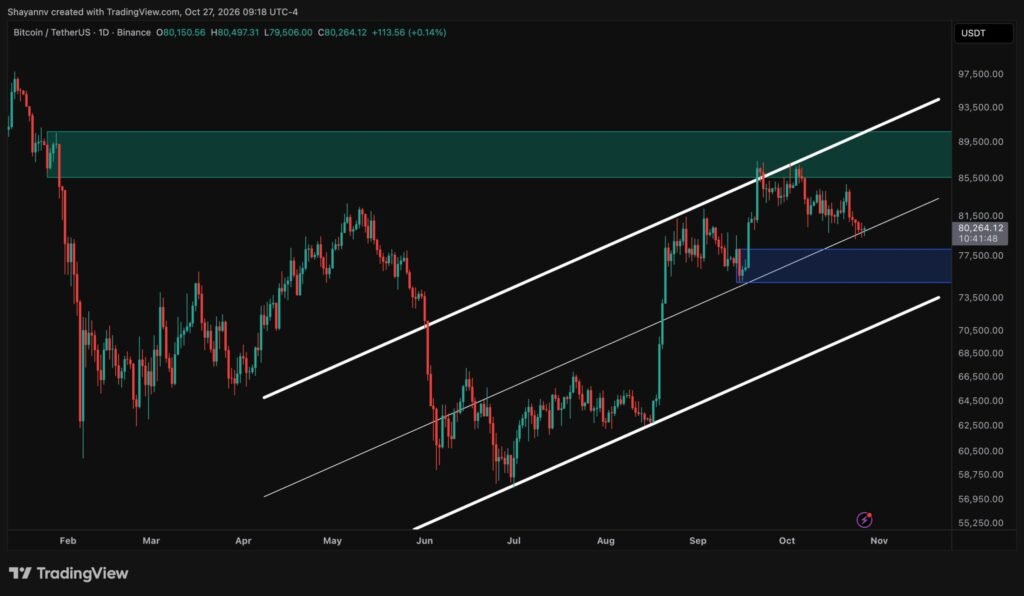Click the 55,250.00 price axis label
Screen dimensions: 1024x596
(980, 523)
